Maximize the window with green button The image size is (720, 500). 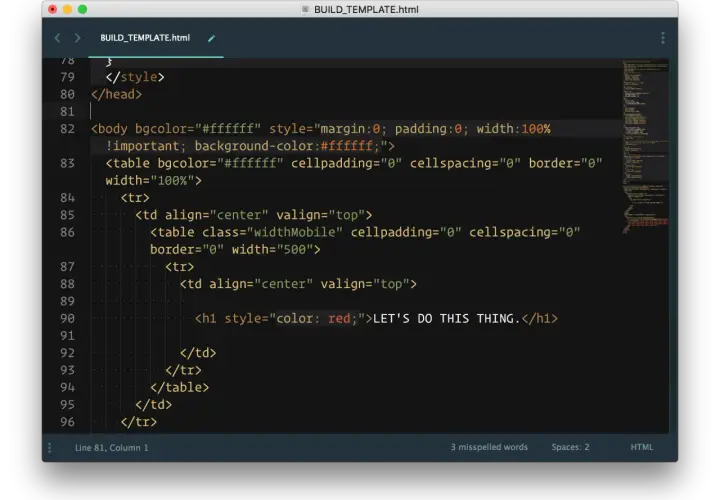pos(82,9)
